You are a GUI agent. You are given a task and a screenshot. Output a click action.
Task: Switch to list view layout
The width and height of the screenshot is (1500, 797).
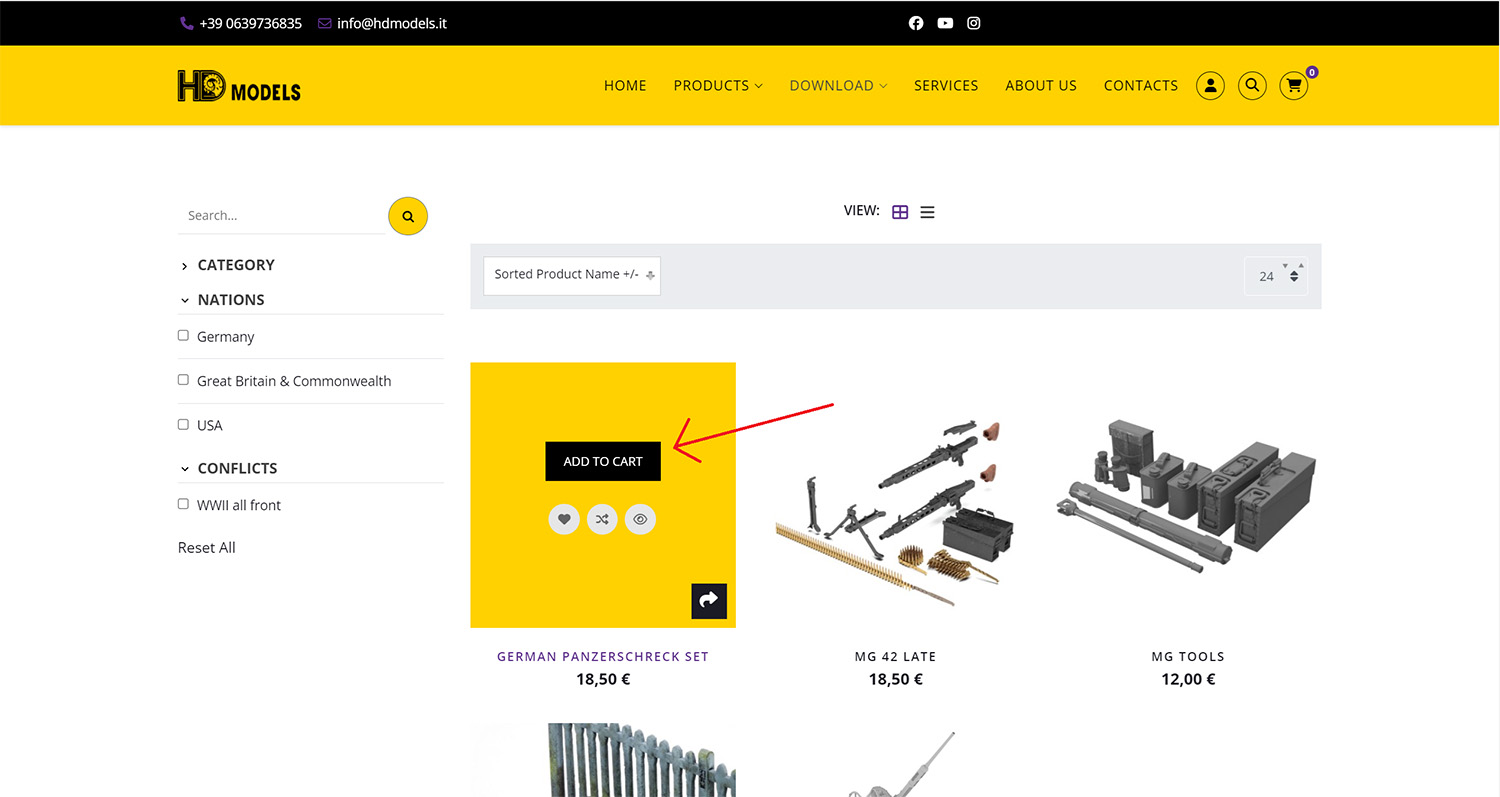928,212
